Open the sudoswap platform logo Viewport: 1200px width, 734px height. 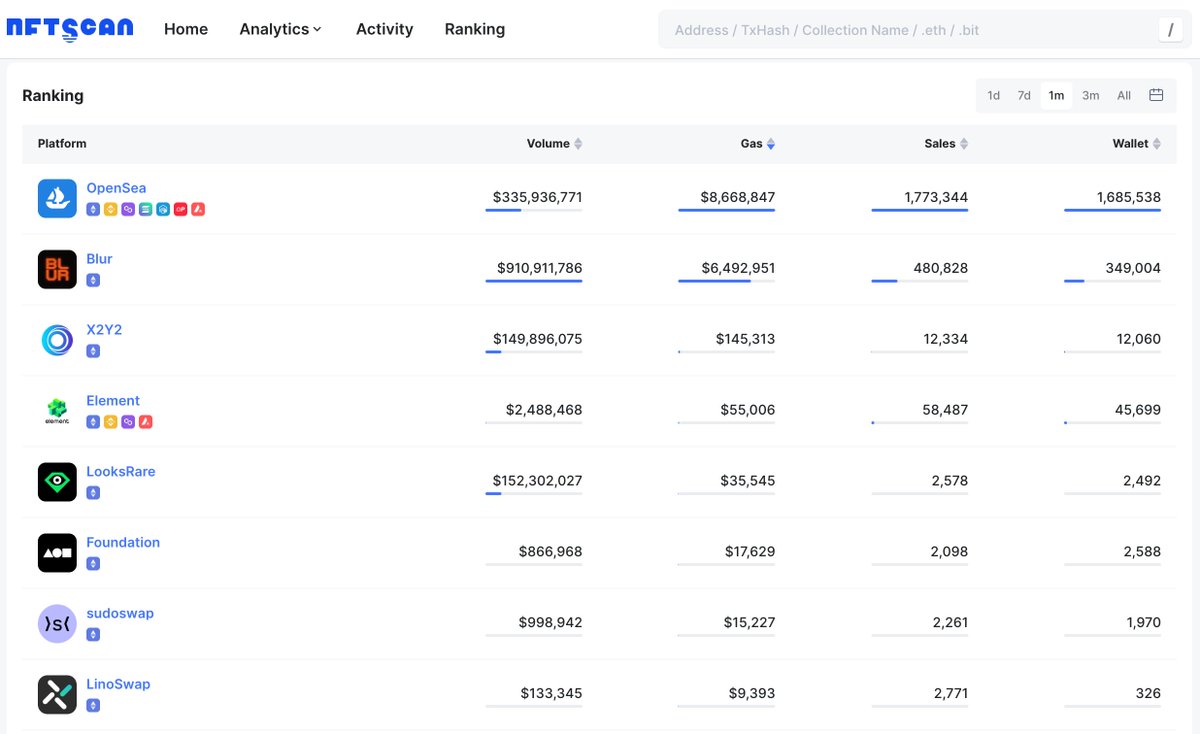coord(57,624)
